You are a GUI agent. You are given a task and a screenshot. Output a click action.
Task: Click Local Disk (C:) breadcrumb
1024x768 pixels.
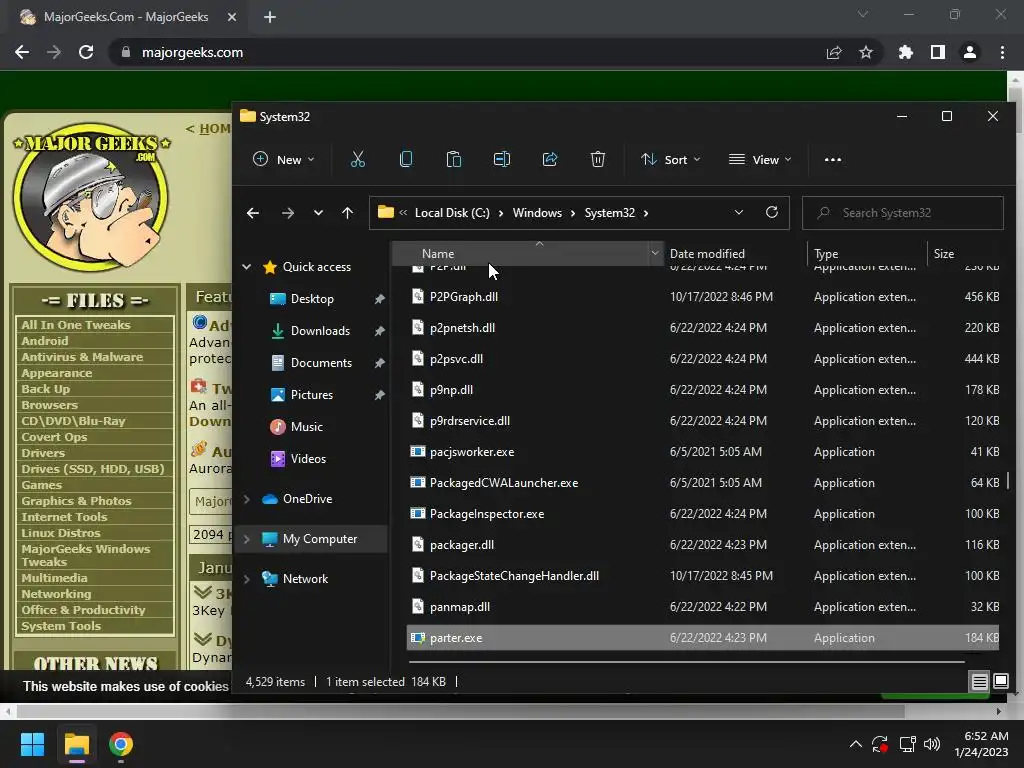coord(452,213)
